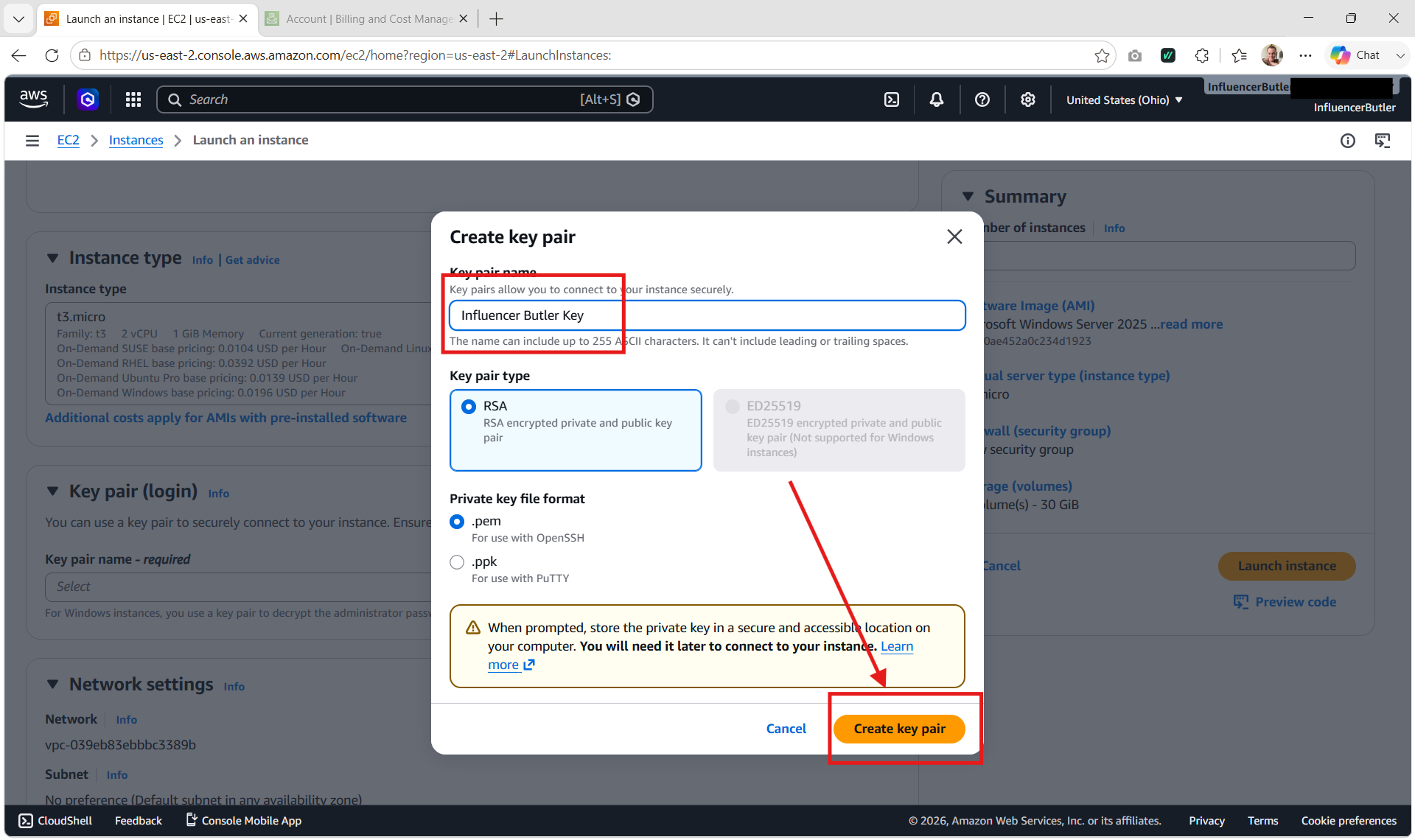Viewport: 1415px width, 840px height.
Task: Open the notifications bell
Action: click(937, 99)
